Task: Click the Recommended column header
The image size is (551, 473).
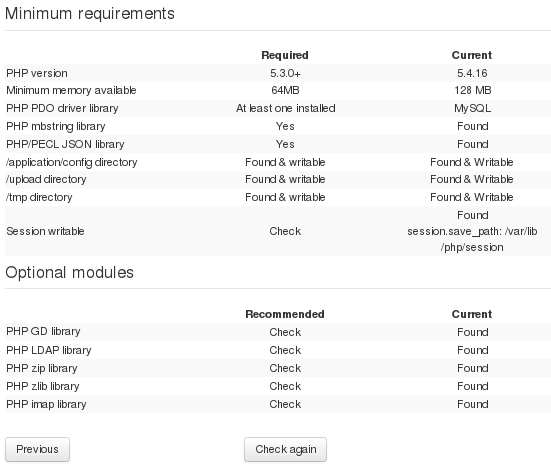Action: tap(285, 314)
